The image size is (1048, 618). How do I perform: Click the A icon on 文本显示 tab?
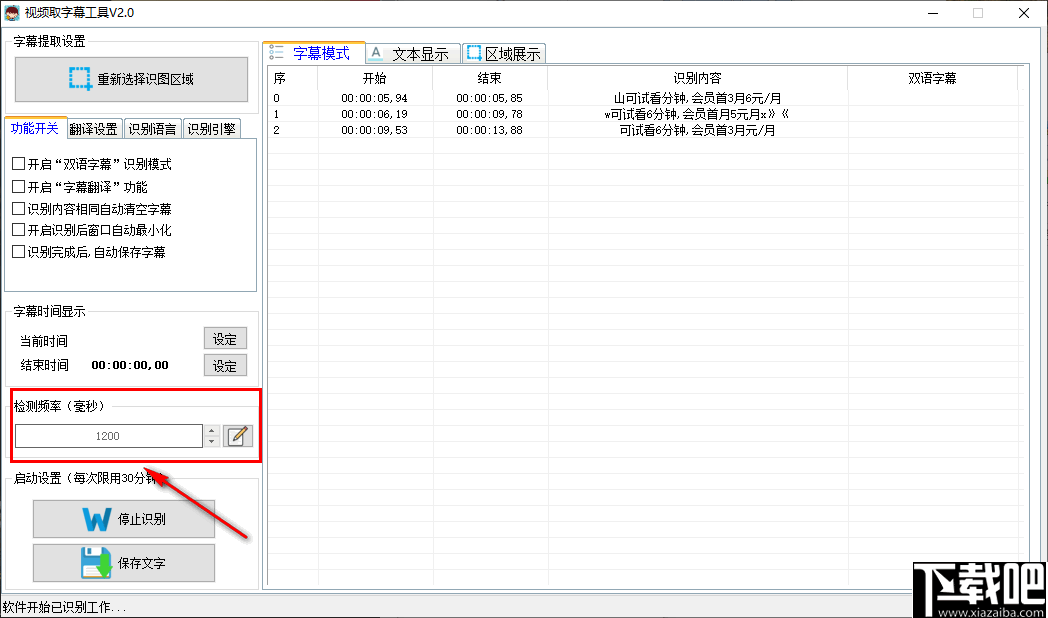click(x=376, y=53)
